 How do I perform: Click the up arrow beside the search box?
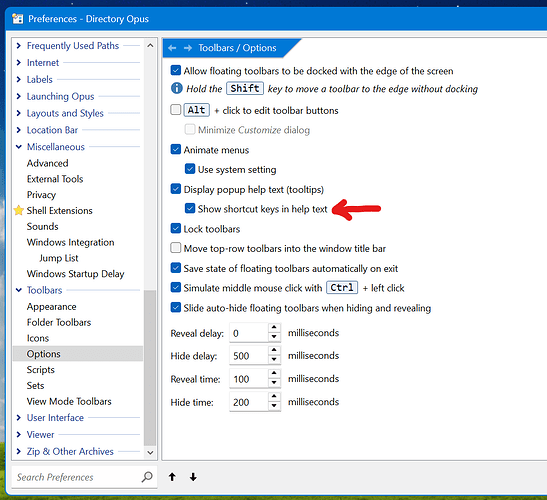point(172,477)
